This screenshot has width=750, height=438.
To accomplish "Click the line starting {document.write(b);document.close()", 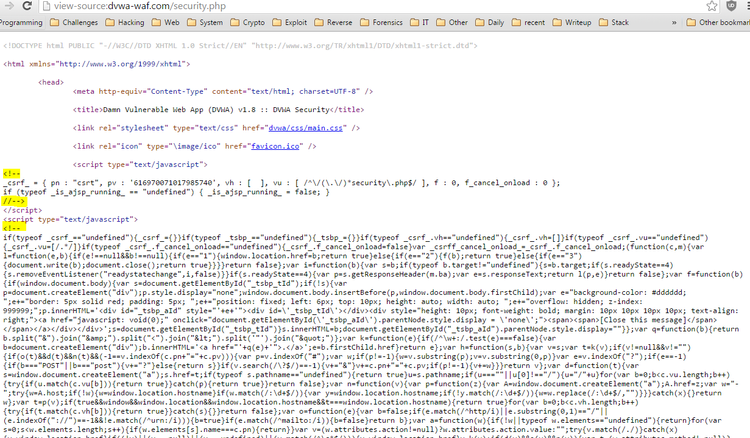I will pos(338,265).
